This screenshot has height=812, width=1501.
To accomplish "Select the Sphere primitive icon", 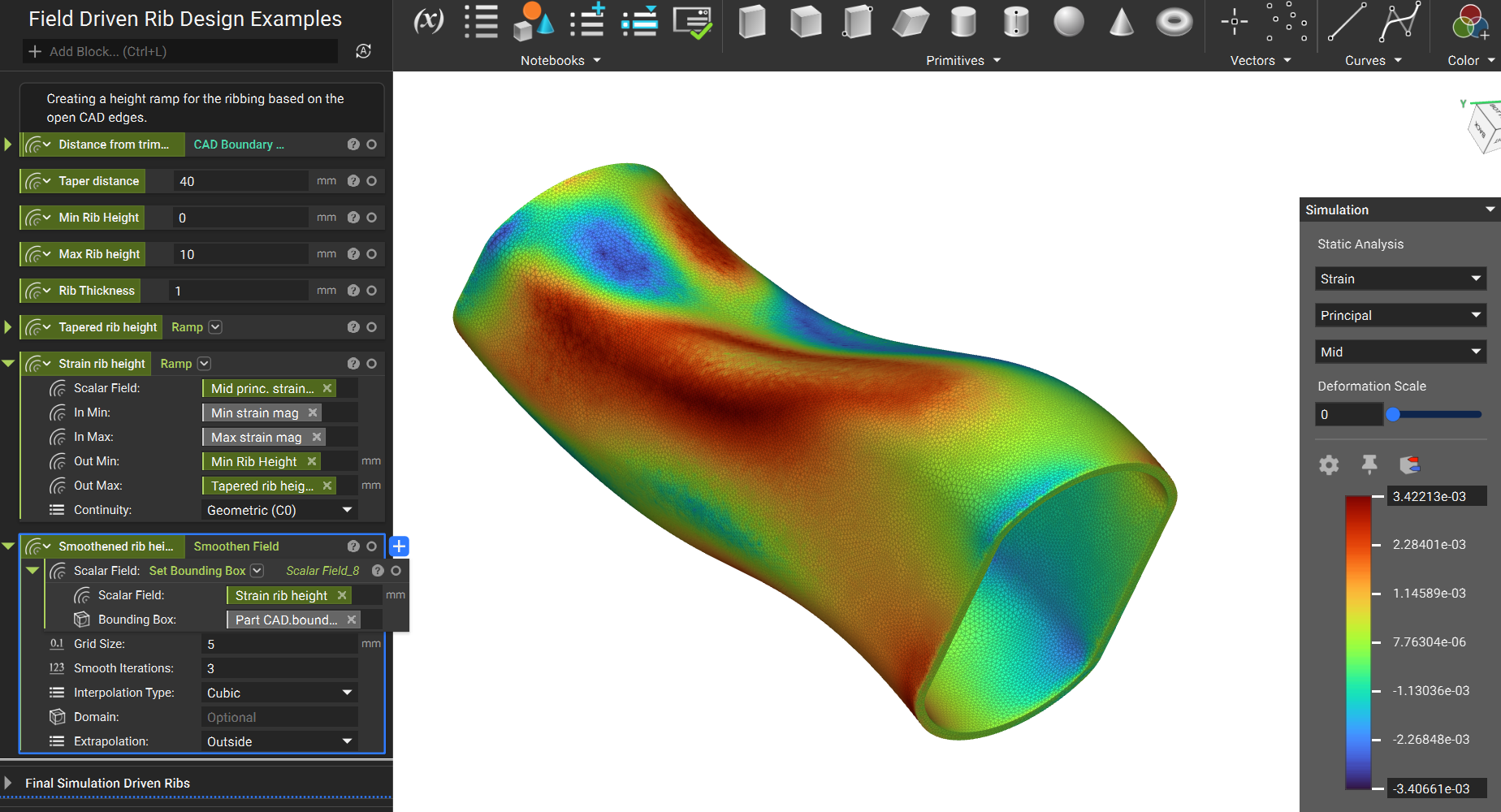I will point(1068,22).
